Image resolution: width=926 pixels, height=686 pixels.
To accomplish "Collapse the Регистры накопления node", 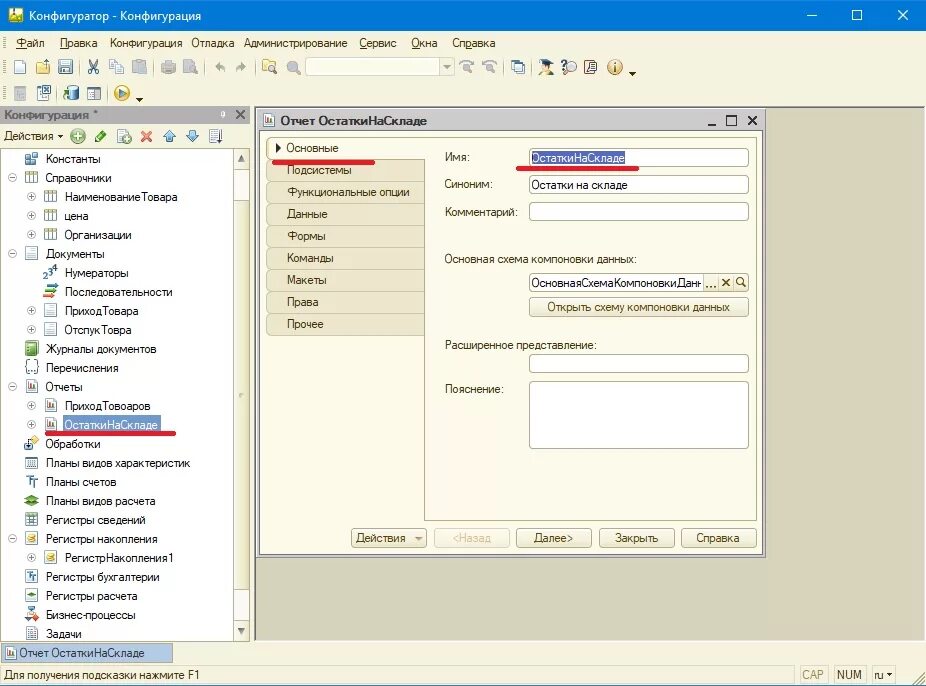I will (x=12, y=538).
